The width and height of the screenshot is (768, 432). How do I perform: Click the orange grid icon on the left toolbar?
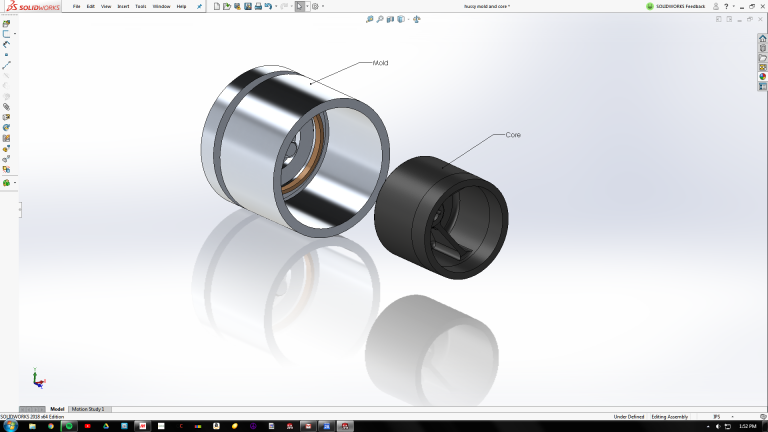click(x=6, y=139)
